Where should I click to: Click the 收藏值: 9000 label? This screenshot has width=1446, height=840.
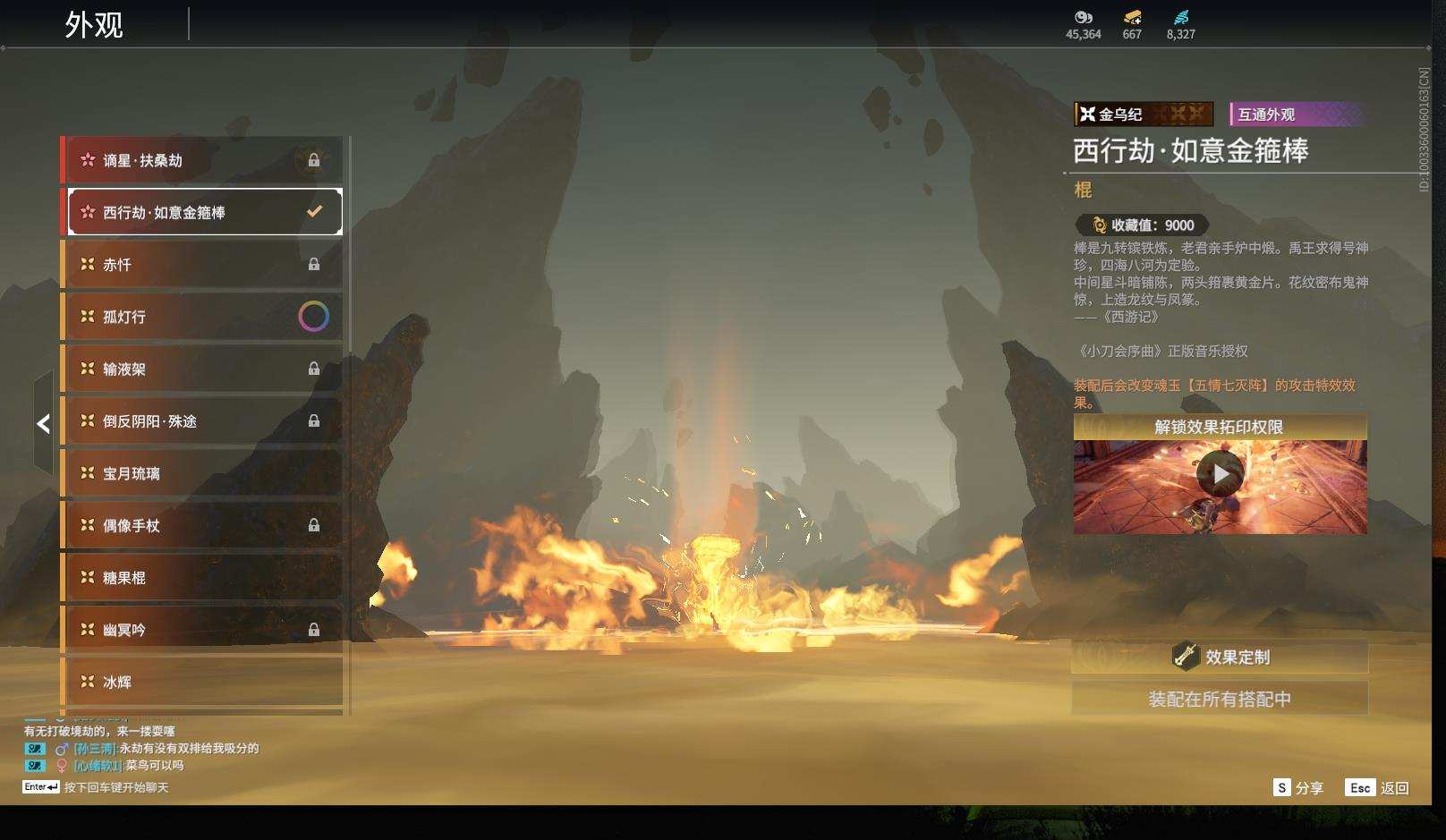click(x=1153, y=225)
